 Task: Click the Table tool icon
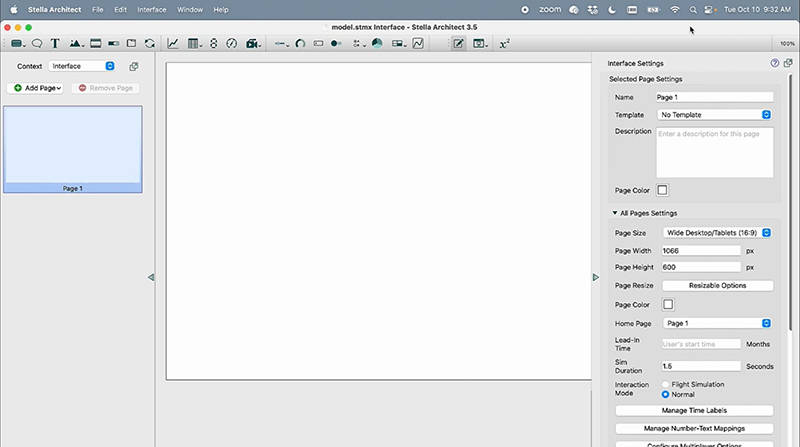[x=193, y=44]
